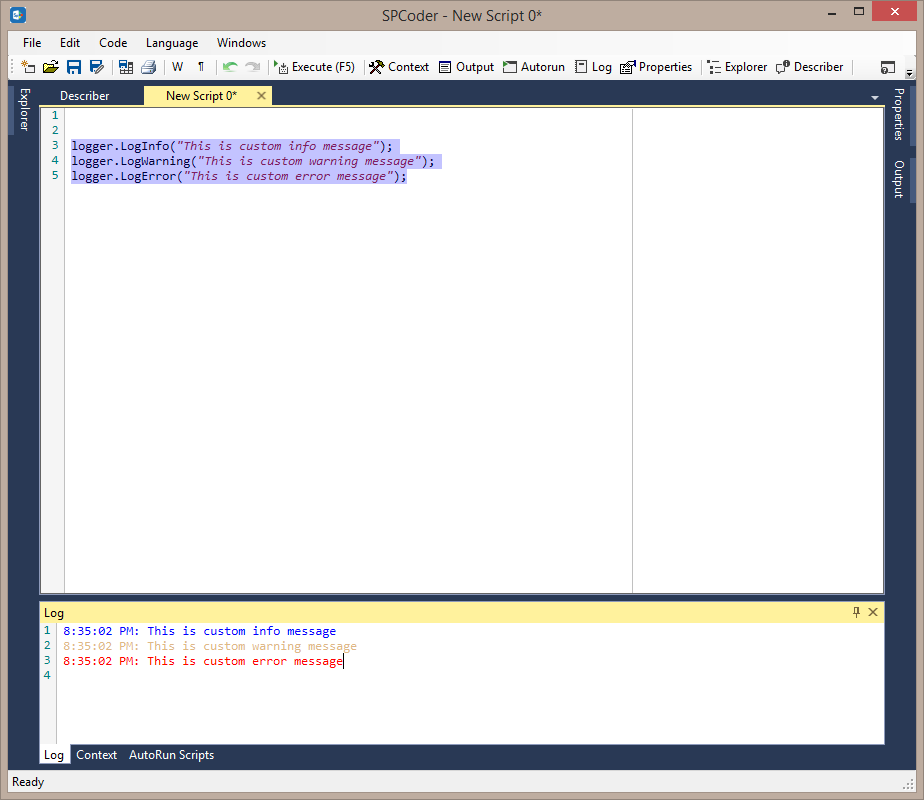Run the script with Execute (F5)
Image resolution: width=924 pixels, height=800 pixels.
(315, 67)
